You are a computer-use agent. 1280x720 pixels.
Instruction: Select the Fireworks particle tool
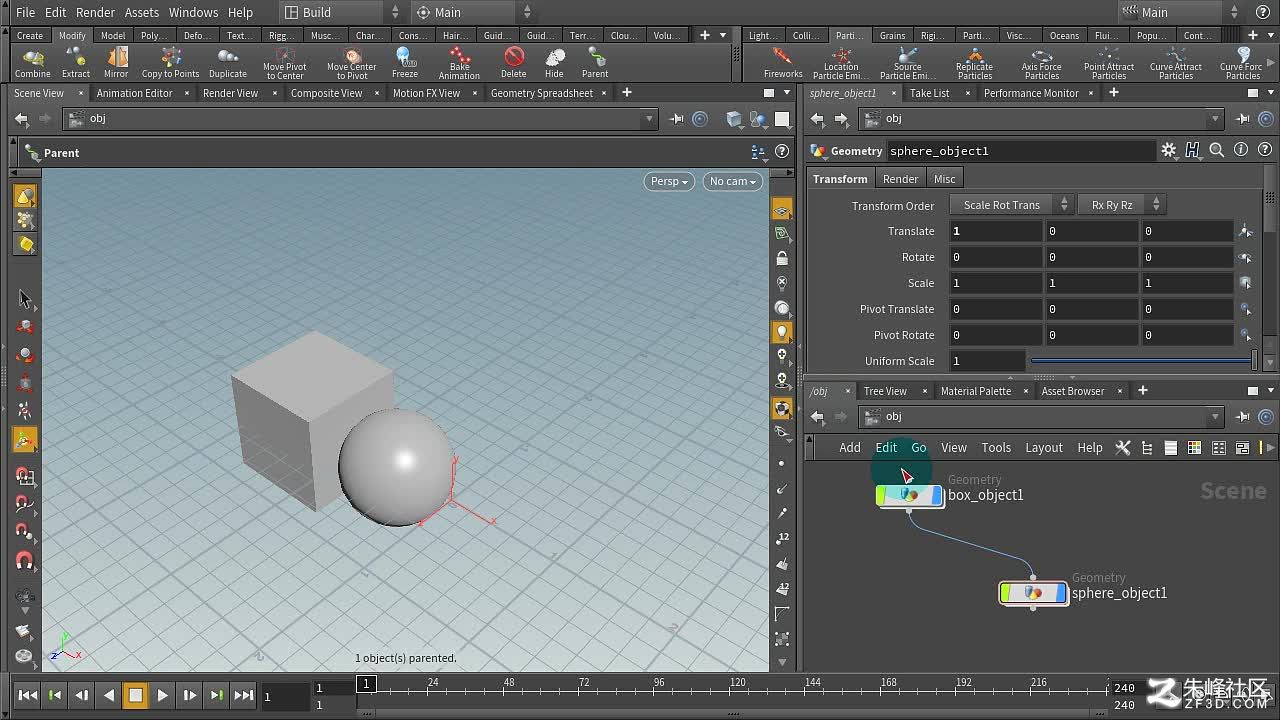click(x=783, y=62)
